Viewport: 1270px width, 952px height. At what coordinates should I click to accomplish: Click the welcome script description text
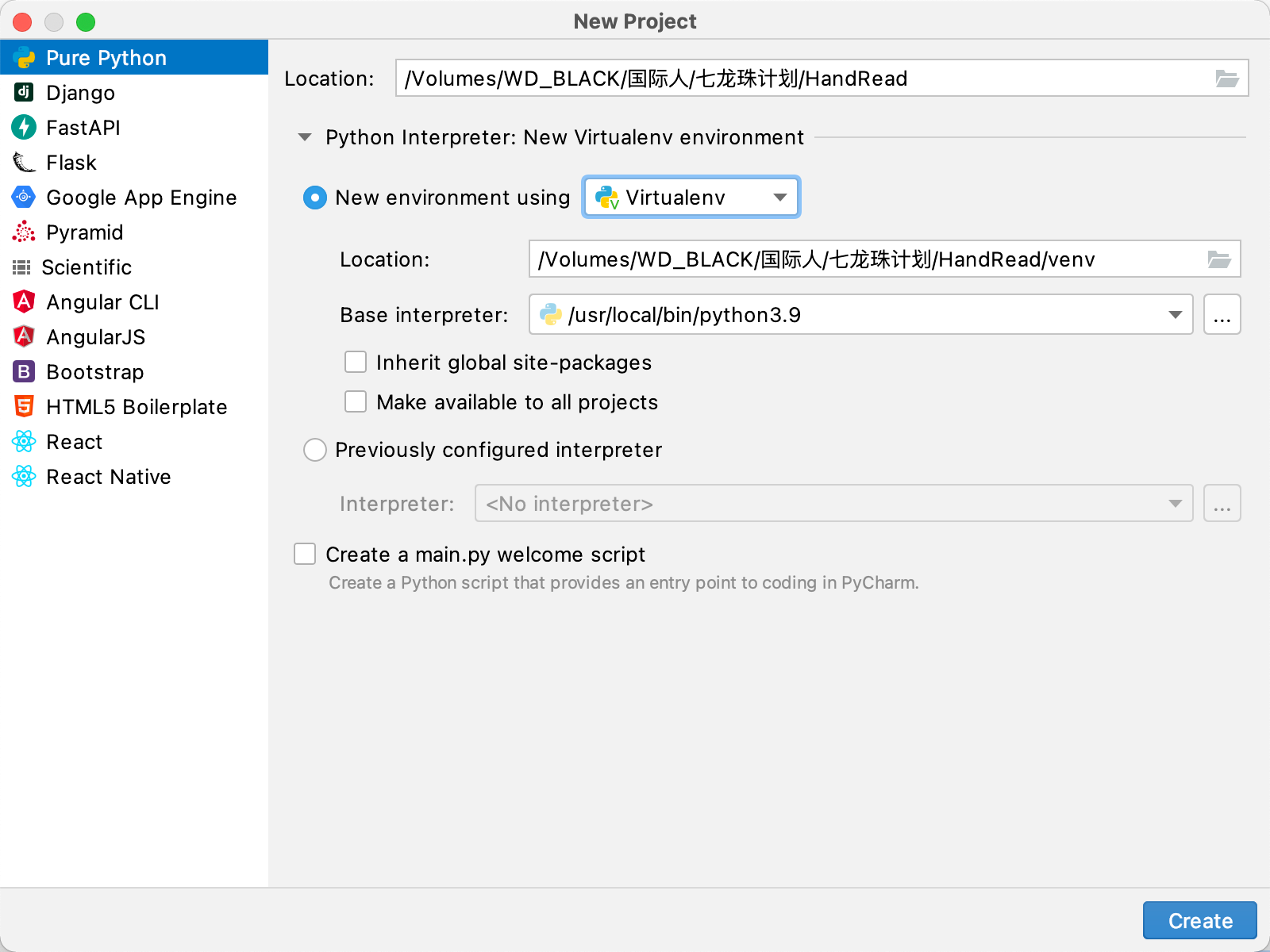pos(623,583)
